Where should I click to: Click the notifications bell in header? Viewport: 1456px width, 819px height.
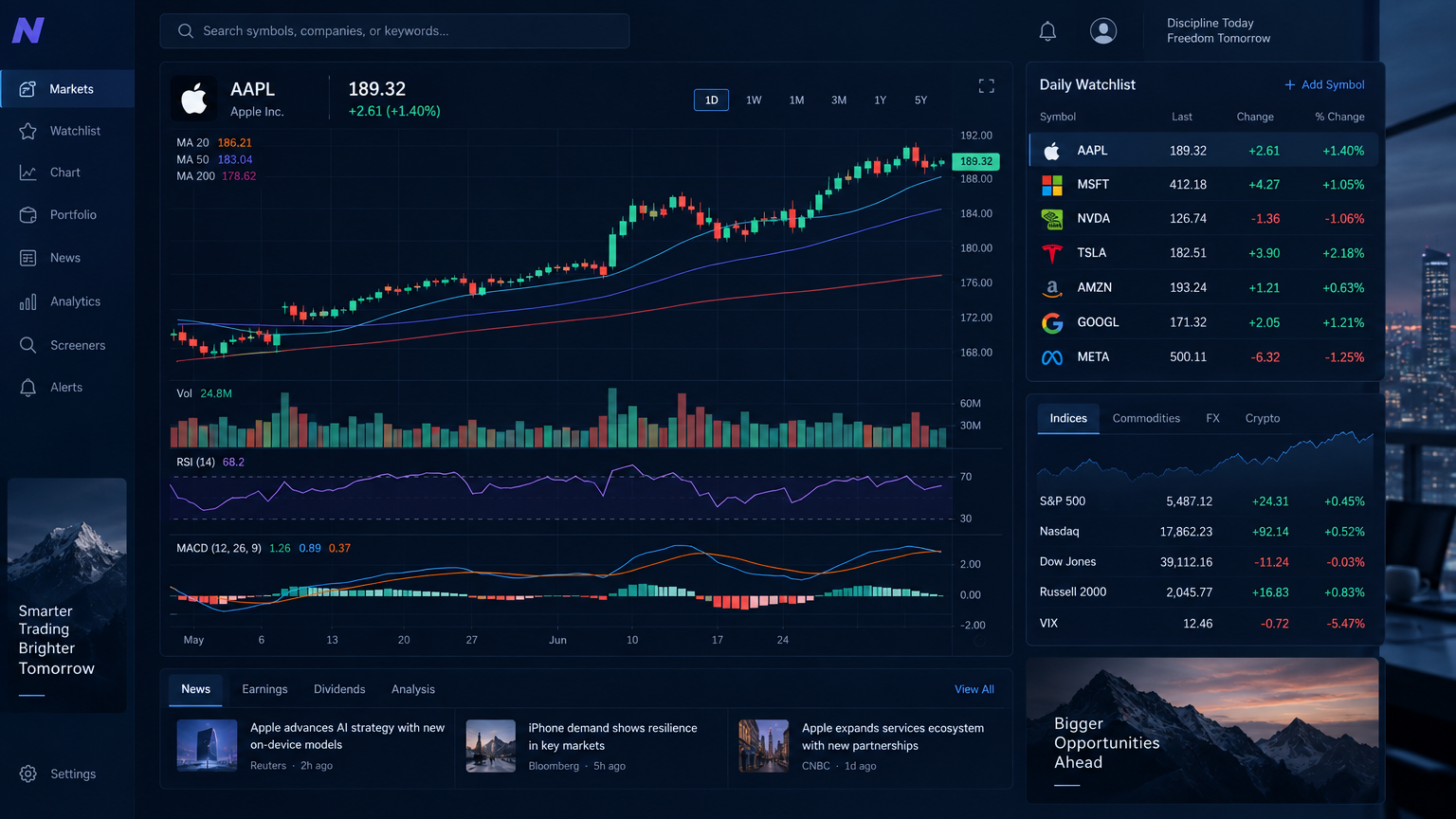1047,31
